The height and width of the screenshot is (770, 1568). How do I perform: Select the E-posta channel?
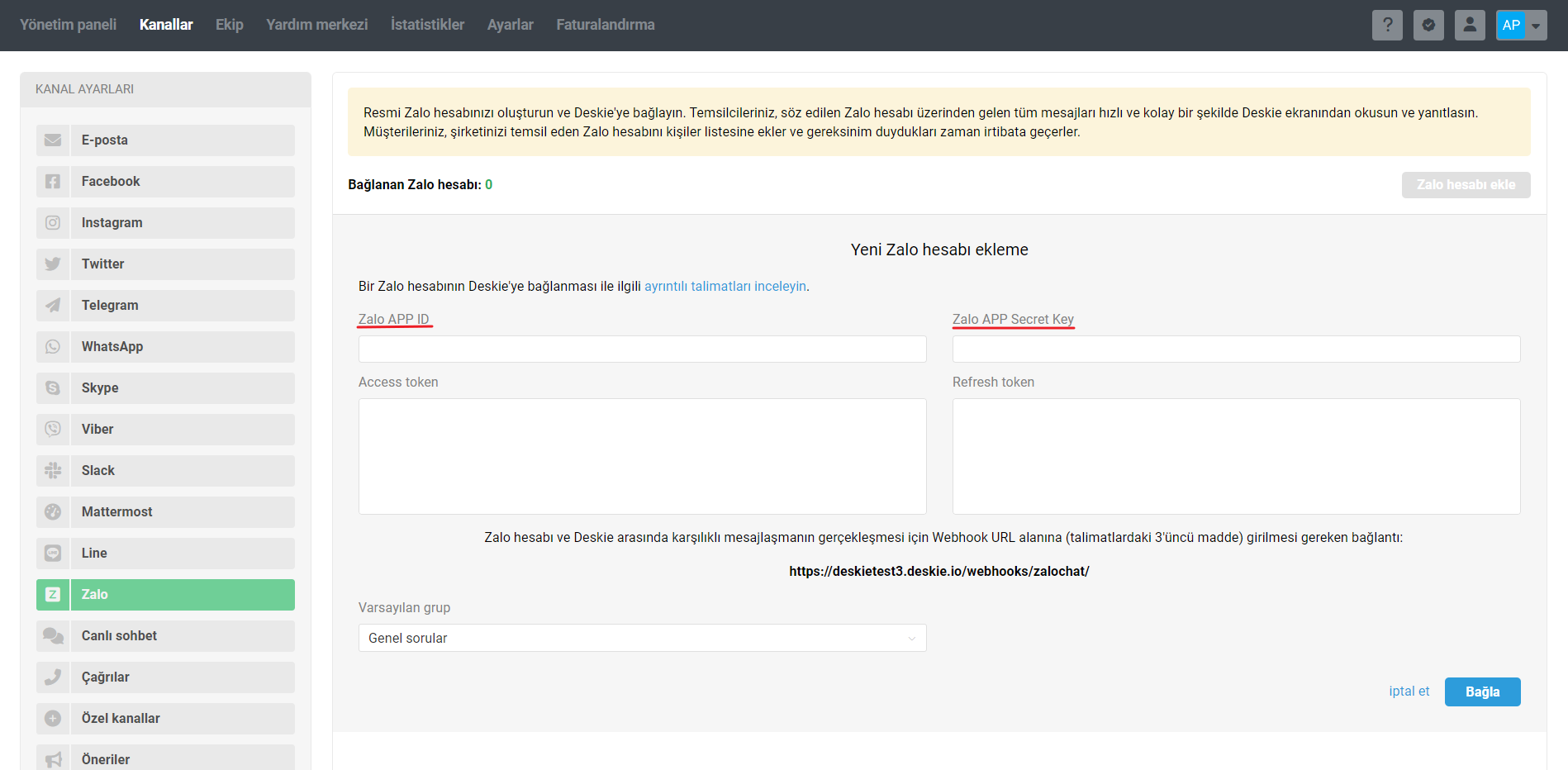(x=165, y=140)
